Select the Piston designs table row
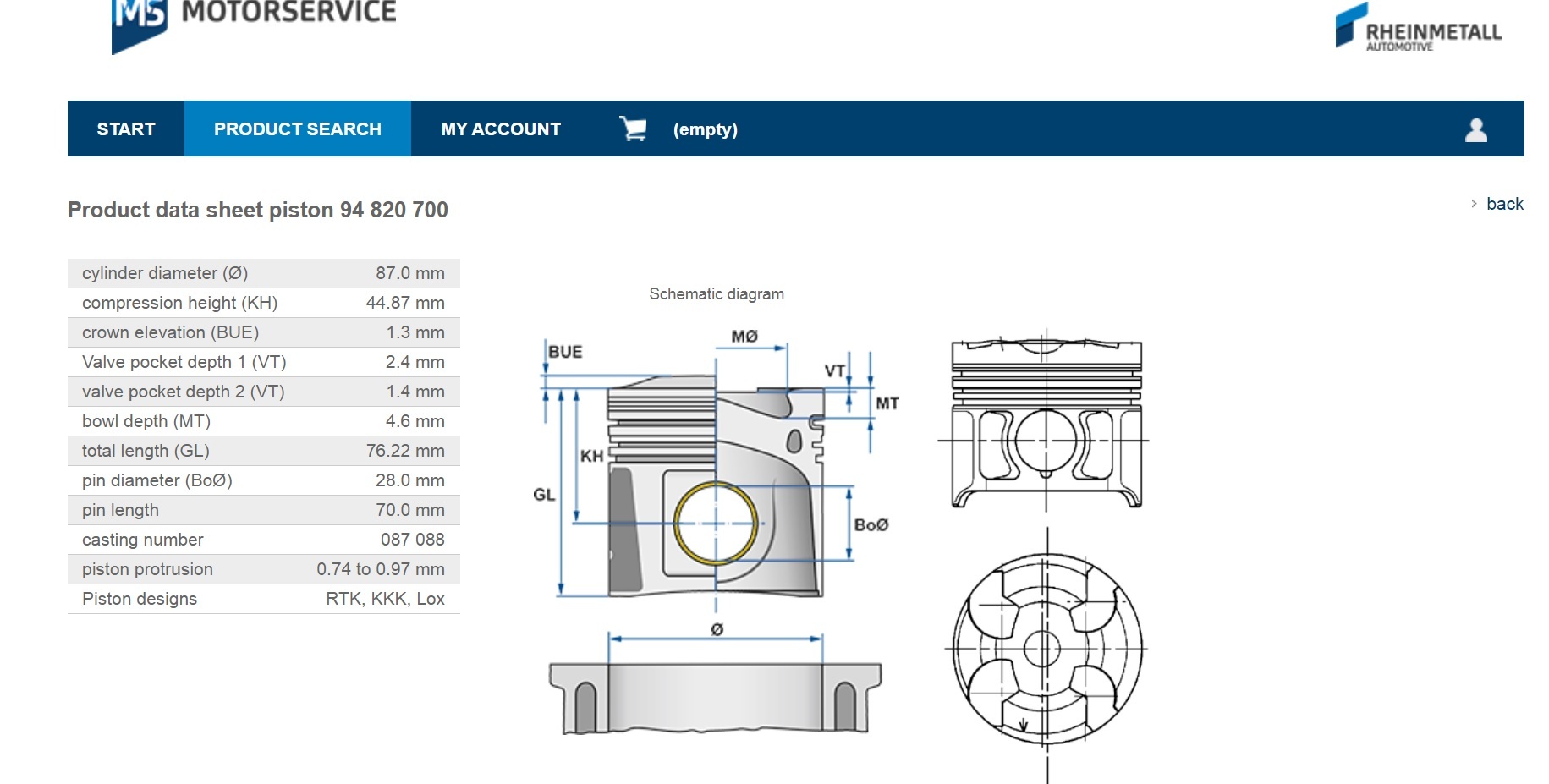Image resolution: width=1549 pixels, height=784 pixels. click(x=263, y=599)
